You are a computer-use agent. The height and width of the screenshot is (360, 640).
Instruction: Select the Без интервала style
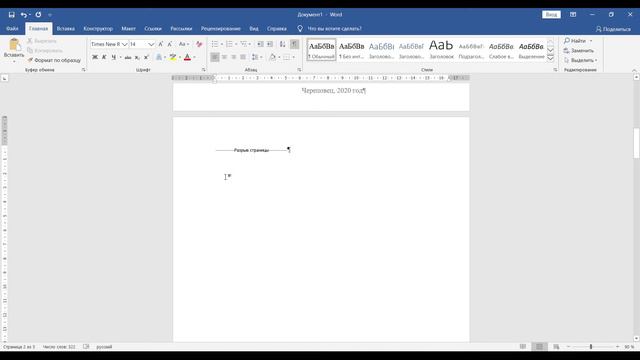351,50
